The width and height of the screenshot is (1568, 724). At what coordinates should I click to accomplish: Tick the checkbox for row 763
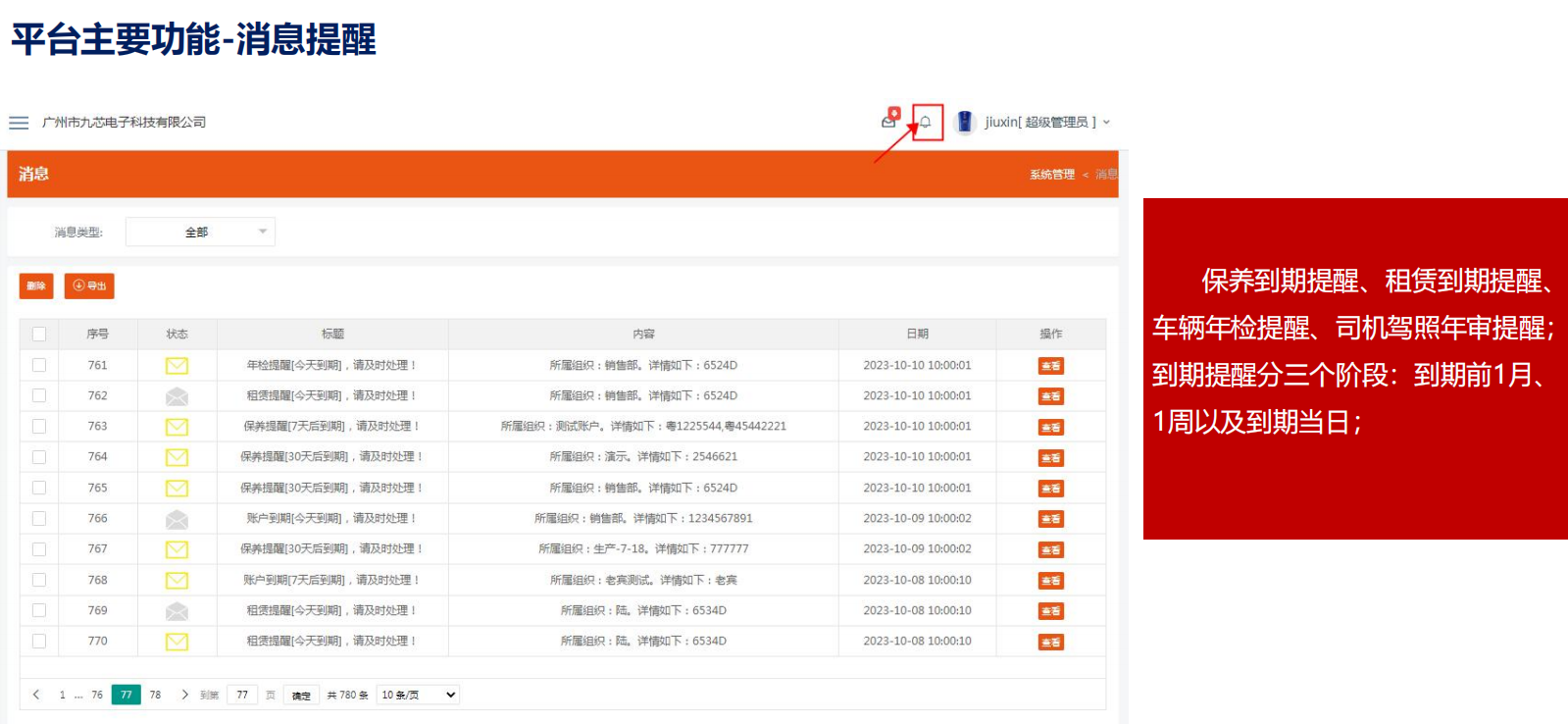[39, 427]
